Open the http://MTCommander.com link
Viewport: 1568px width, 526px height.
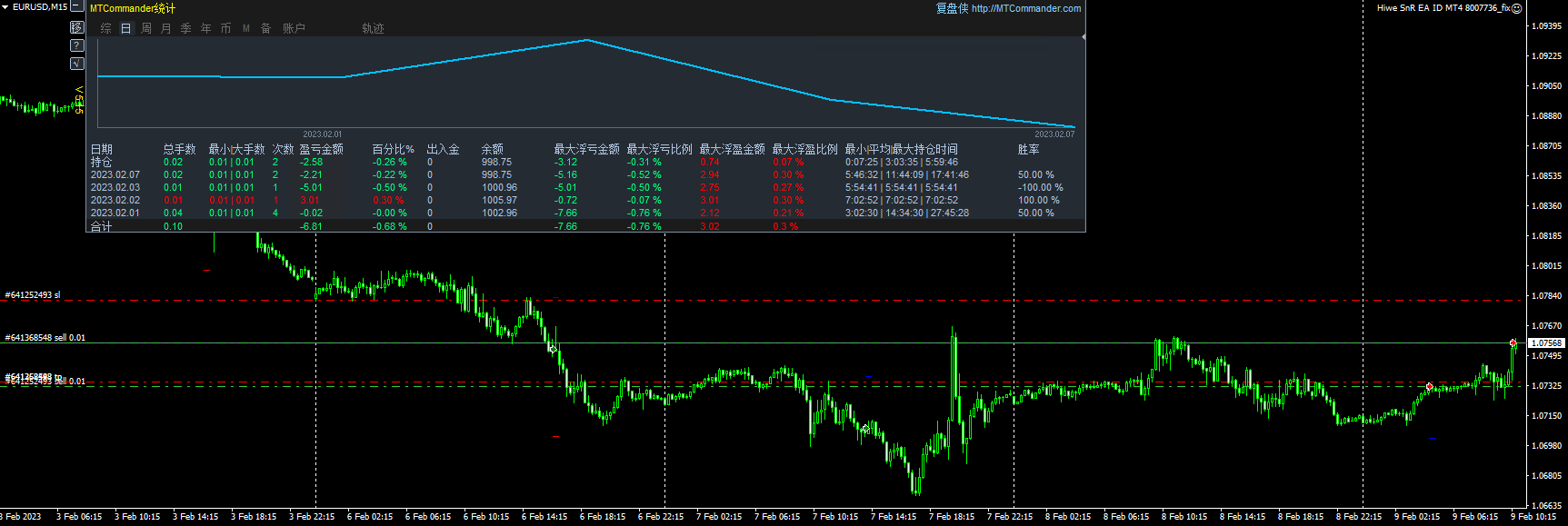[1026, 8]
